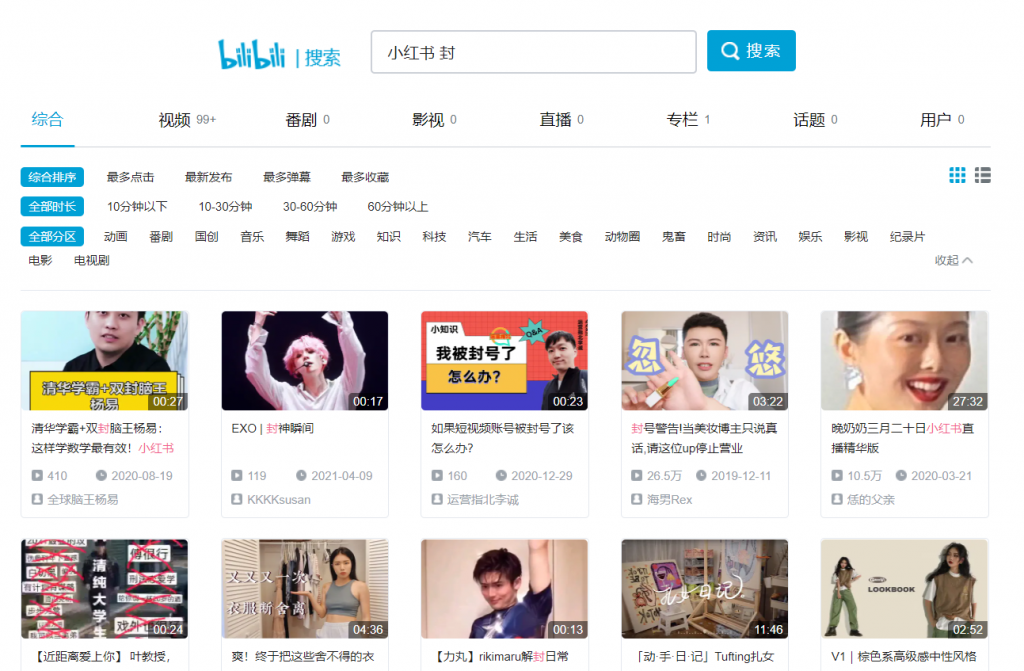The height and width of the screenshot is (671, 1024).
Task: Open Tufting扎女 11:46 video thumbnail
Action: (704, 589)
